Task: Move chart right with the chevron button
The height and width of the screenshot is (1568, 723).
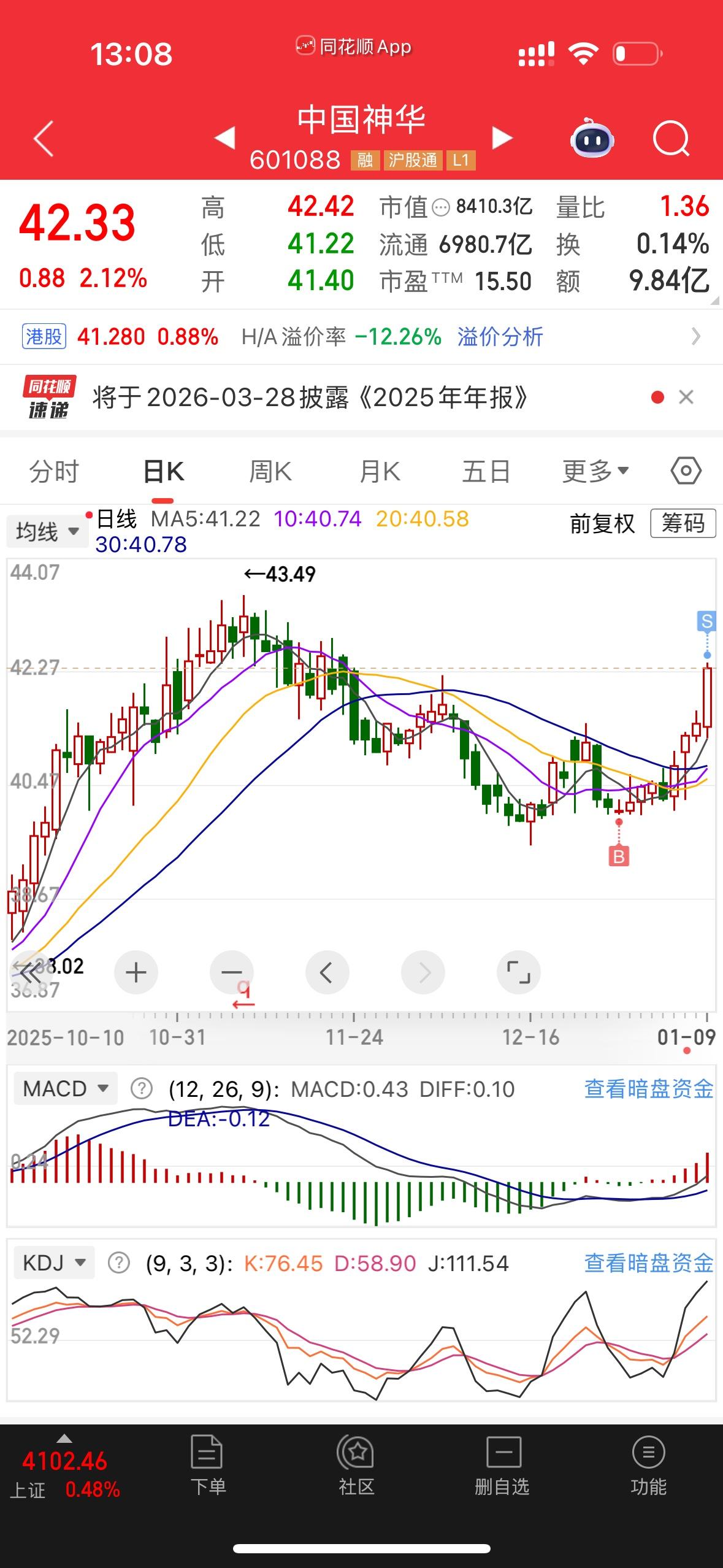Action: tap(423, 973)
